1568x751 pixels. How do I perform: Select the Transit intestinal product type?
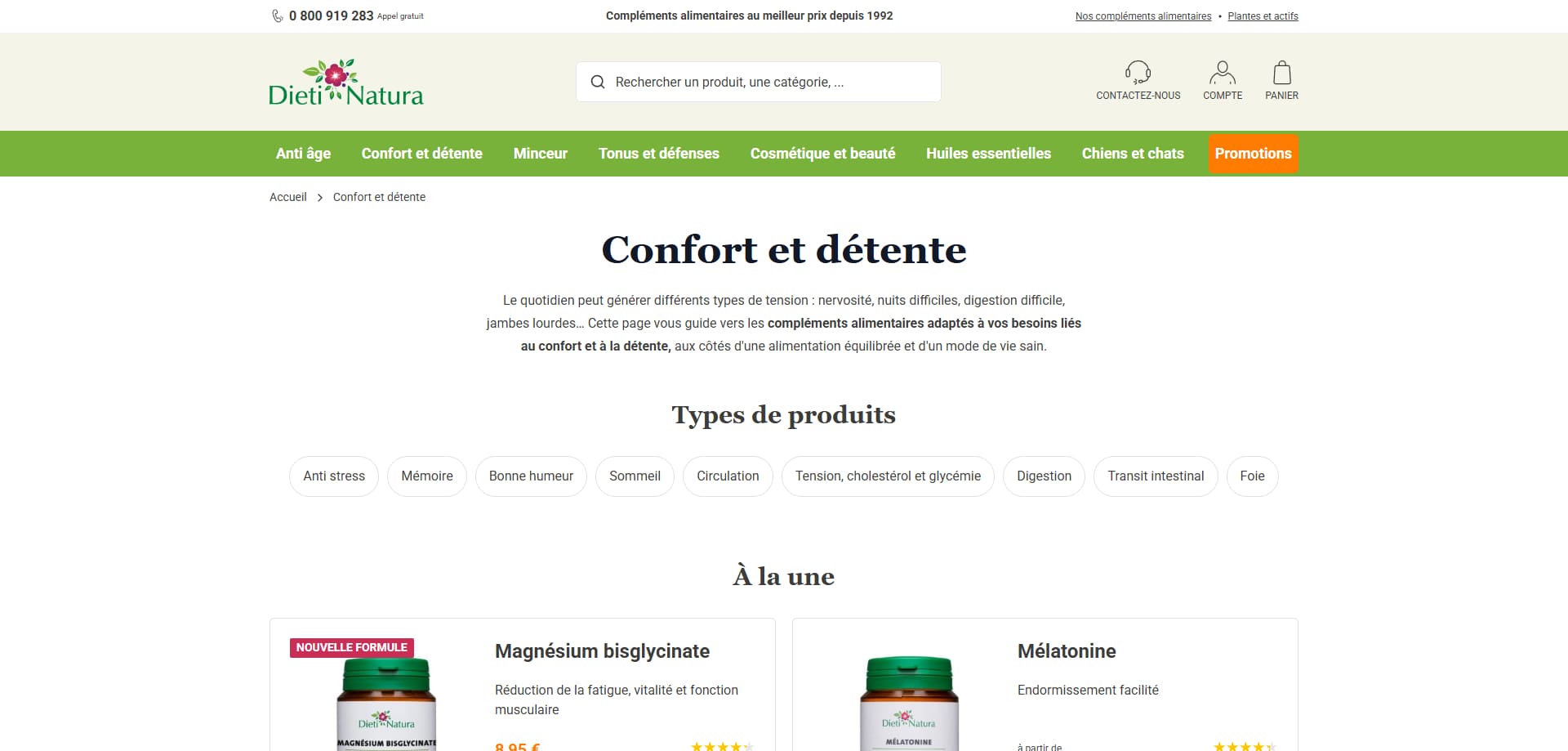tap(1156, 476)
